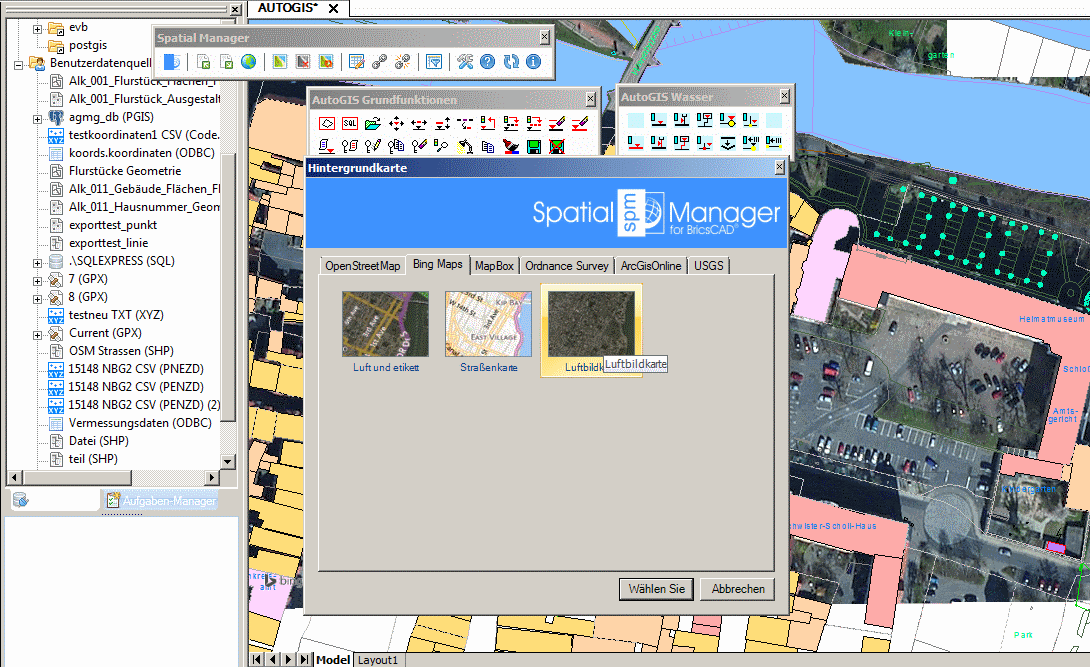
Task: Click the intact chain link icon
Action: coord(380,62)
